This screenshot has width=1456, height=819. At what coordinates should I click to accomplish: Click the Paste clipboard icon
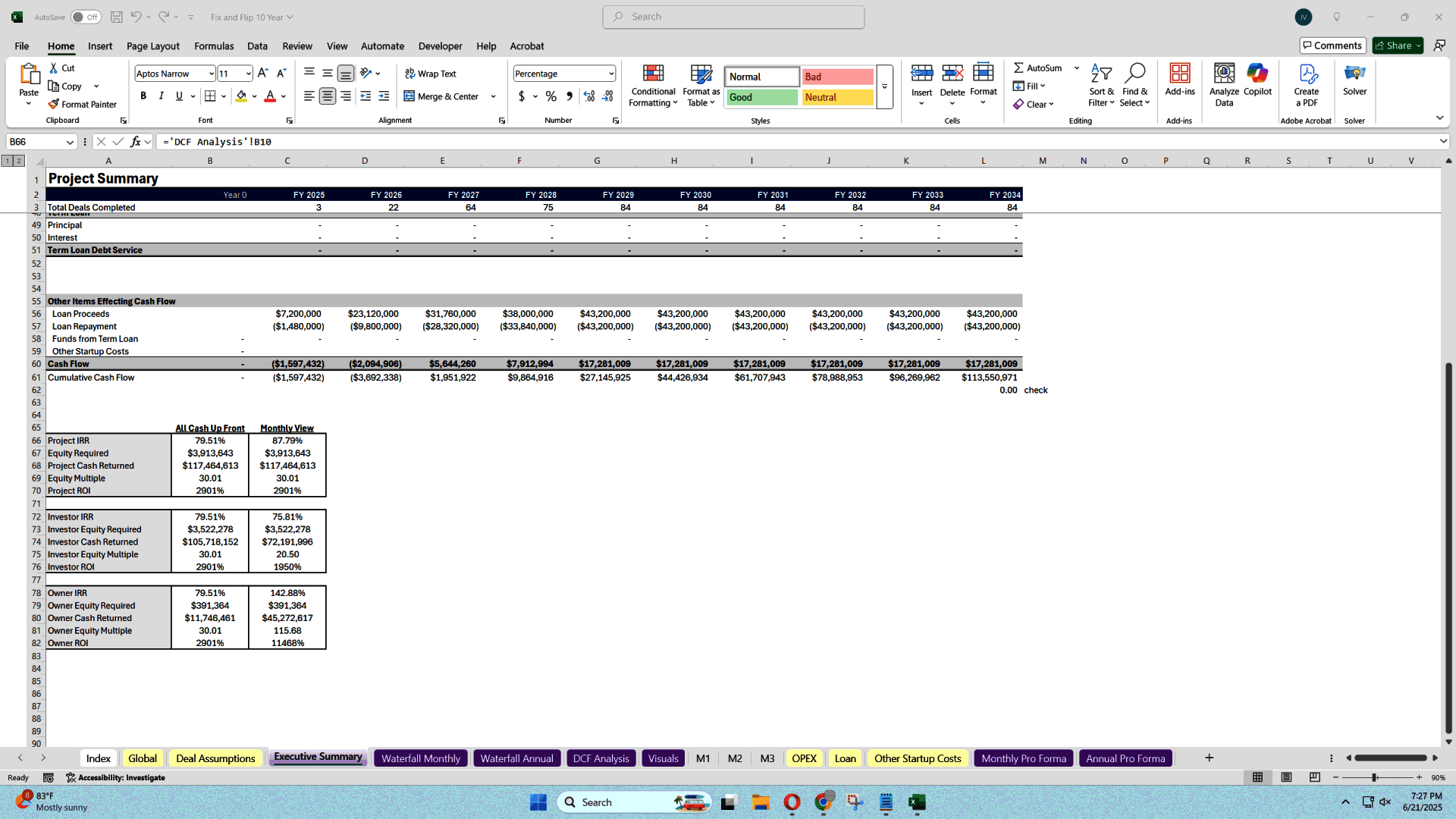tap(29, 74)
